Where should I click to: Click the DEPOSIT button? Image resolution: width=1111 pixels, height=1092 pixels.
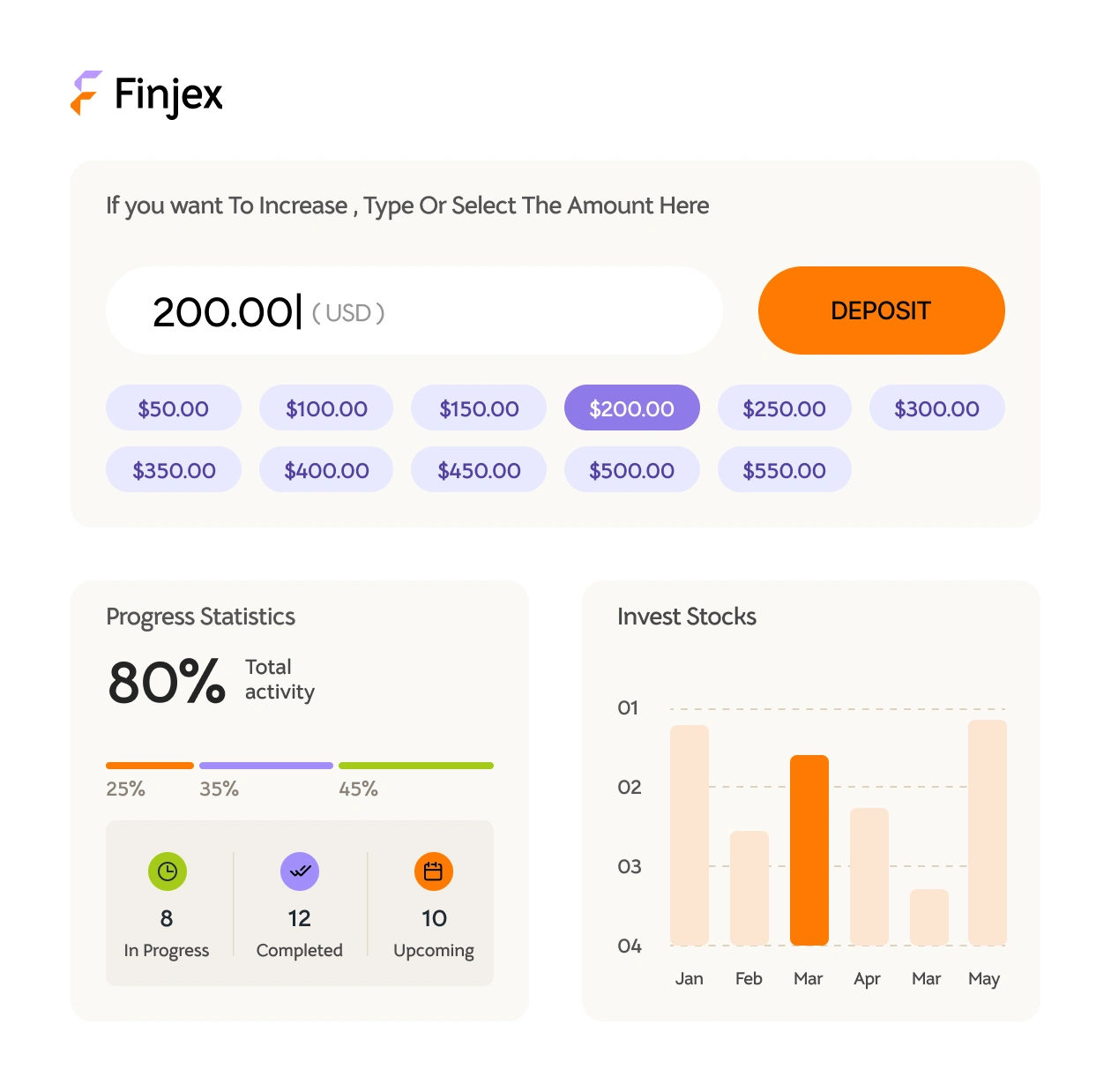click(x=881, y=310)
